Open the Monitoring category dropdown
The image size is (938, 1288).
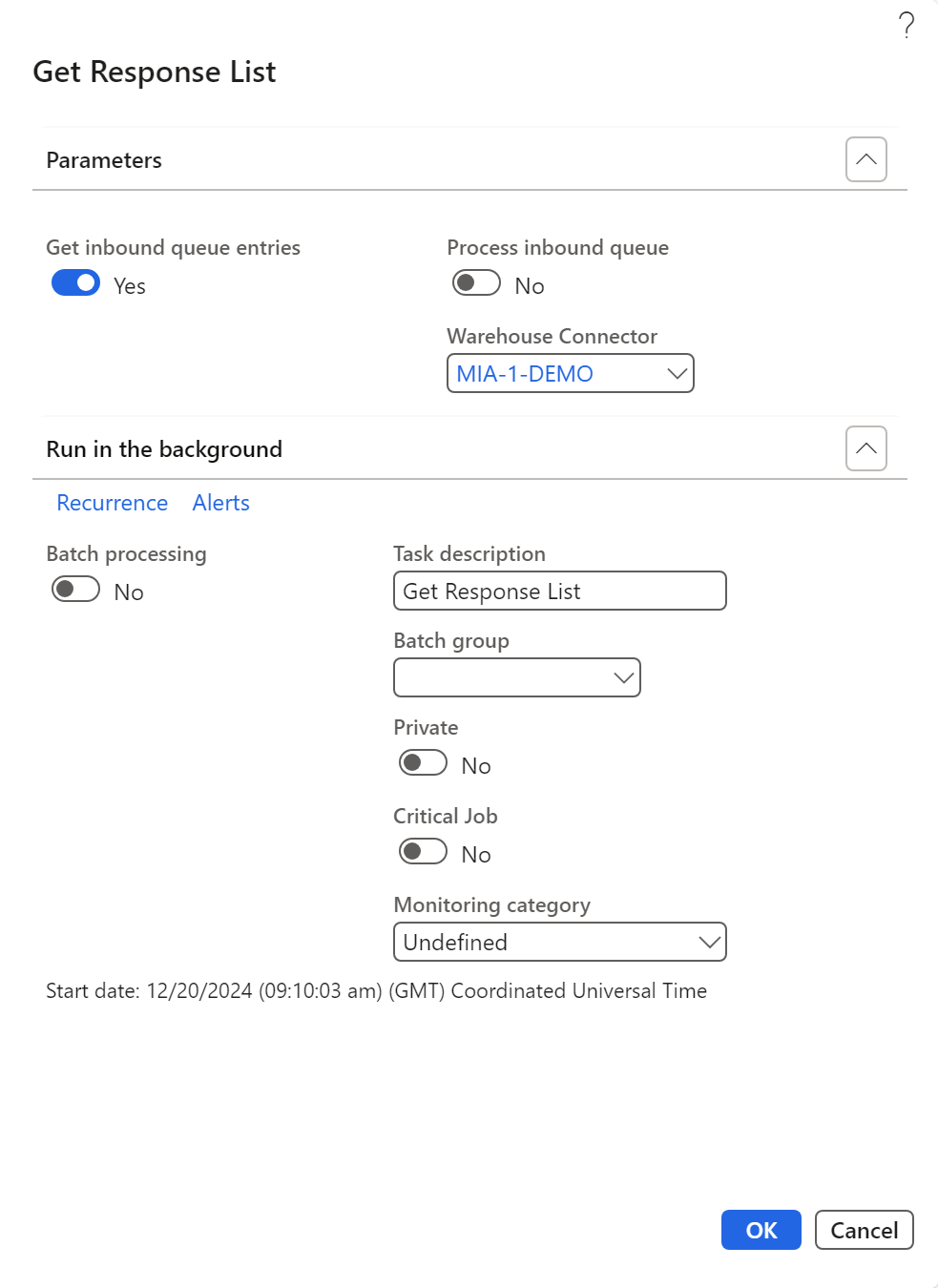(x=709, y=943)
